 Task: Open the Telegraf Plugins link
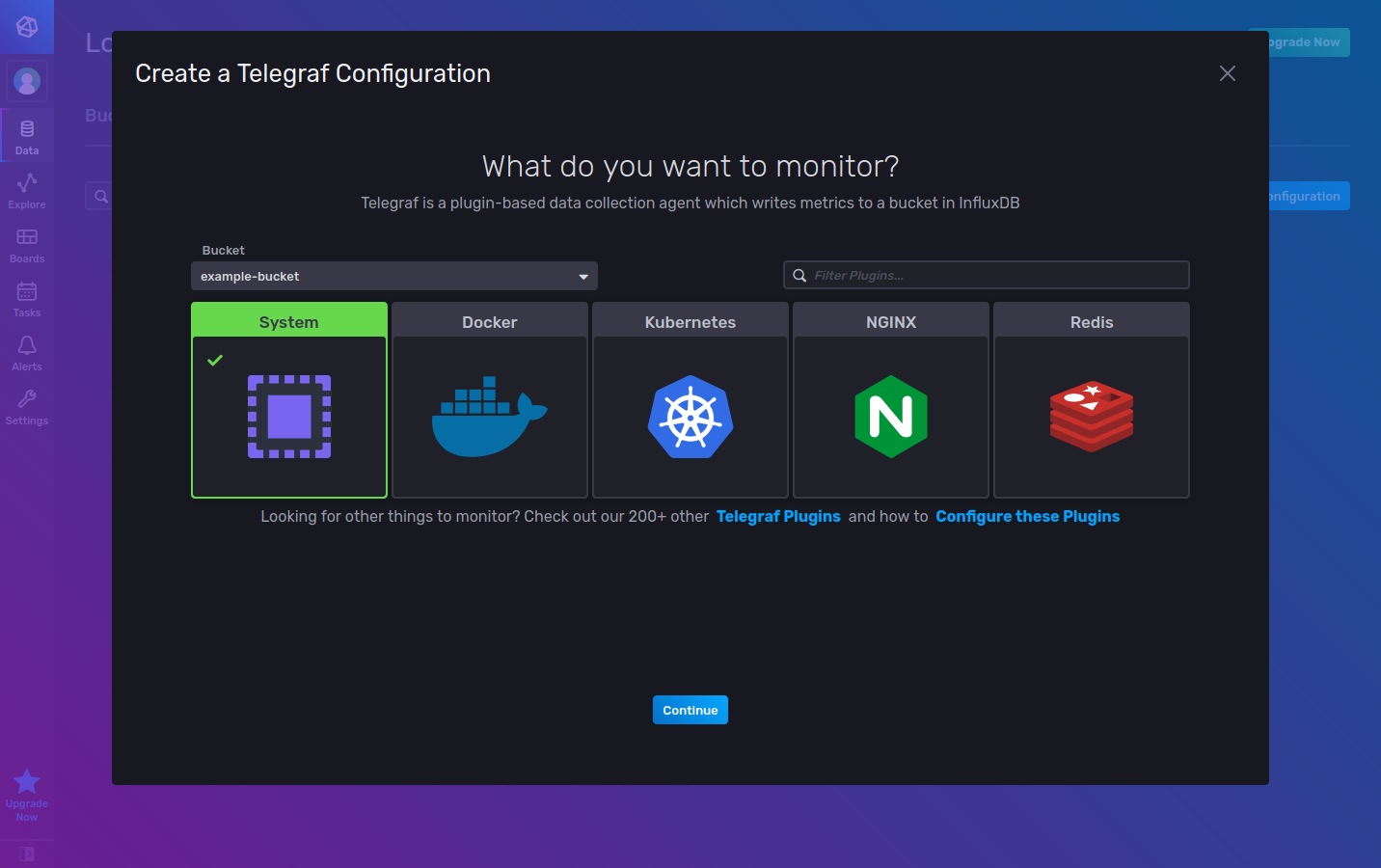pos(778,516)
